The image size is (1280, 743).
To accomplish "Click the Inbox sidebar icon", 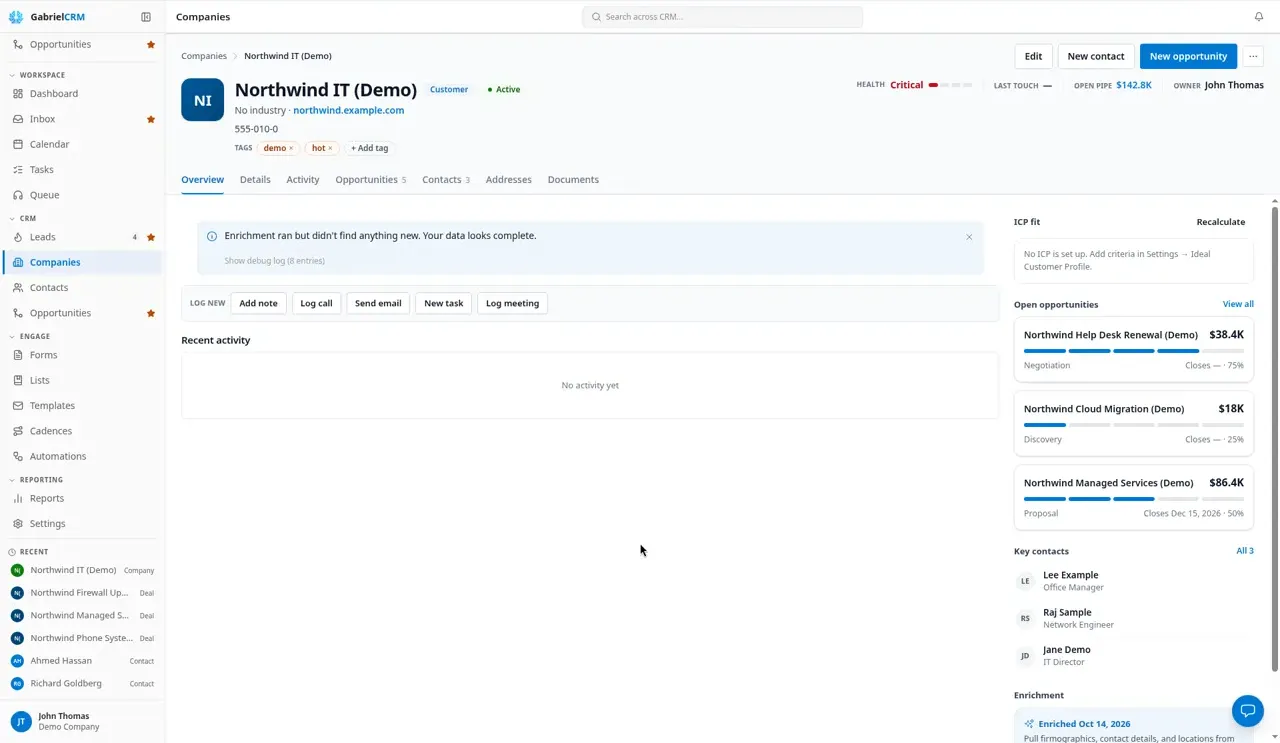I will click(x=18, y=119).
